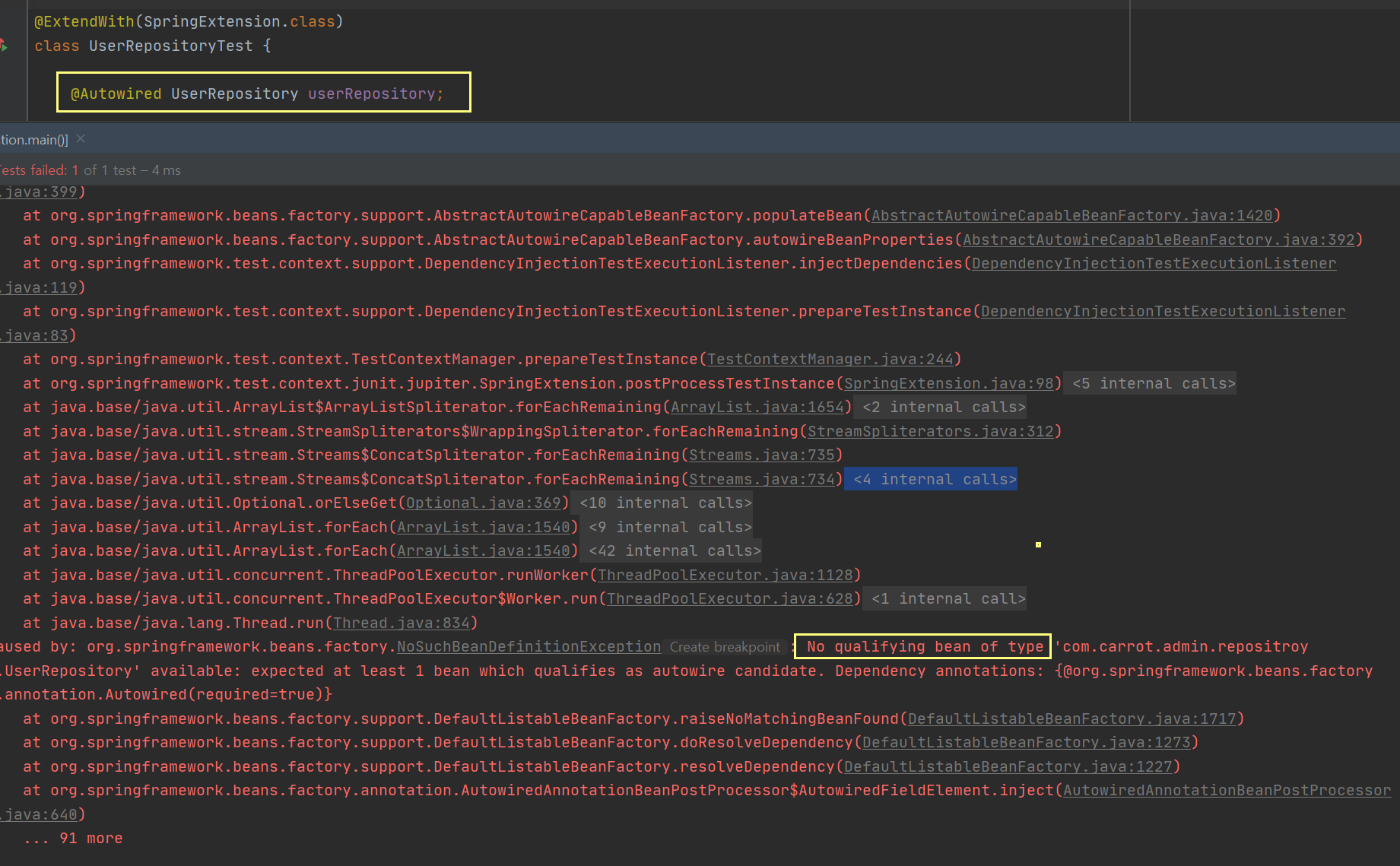Expand the 1 internal call fold
Image resolution: width=1400 pixels, height=866 pixels.
pos(944,599)
